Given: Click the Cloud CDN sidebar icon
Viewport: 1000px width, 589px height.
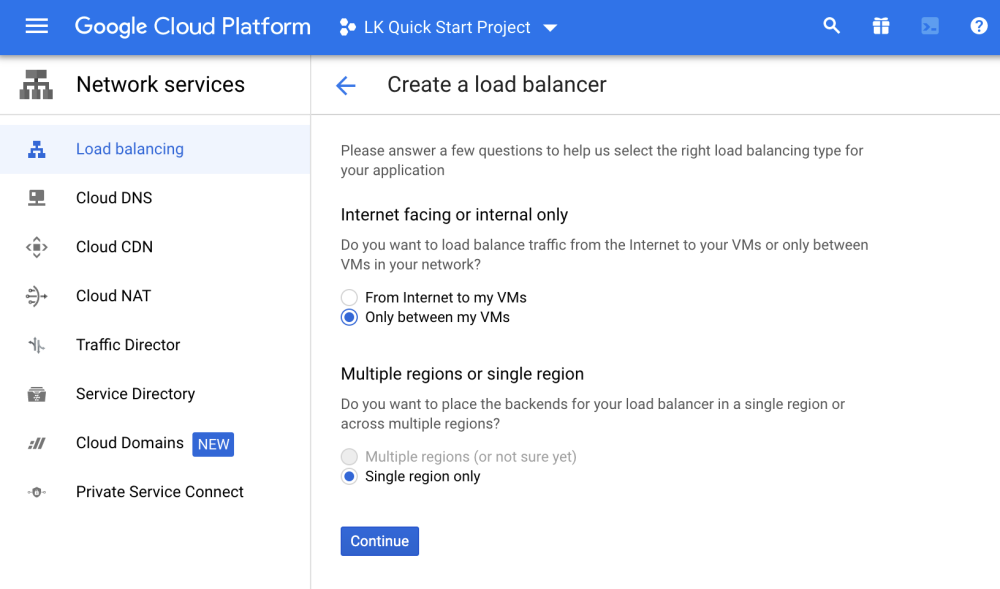Looking at the screenshot, I should pos(37,247).
